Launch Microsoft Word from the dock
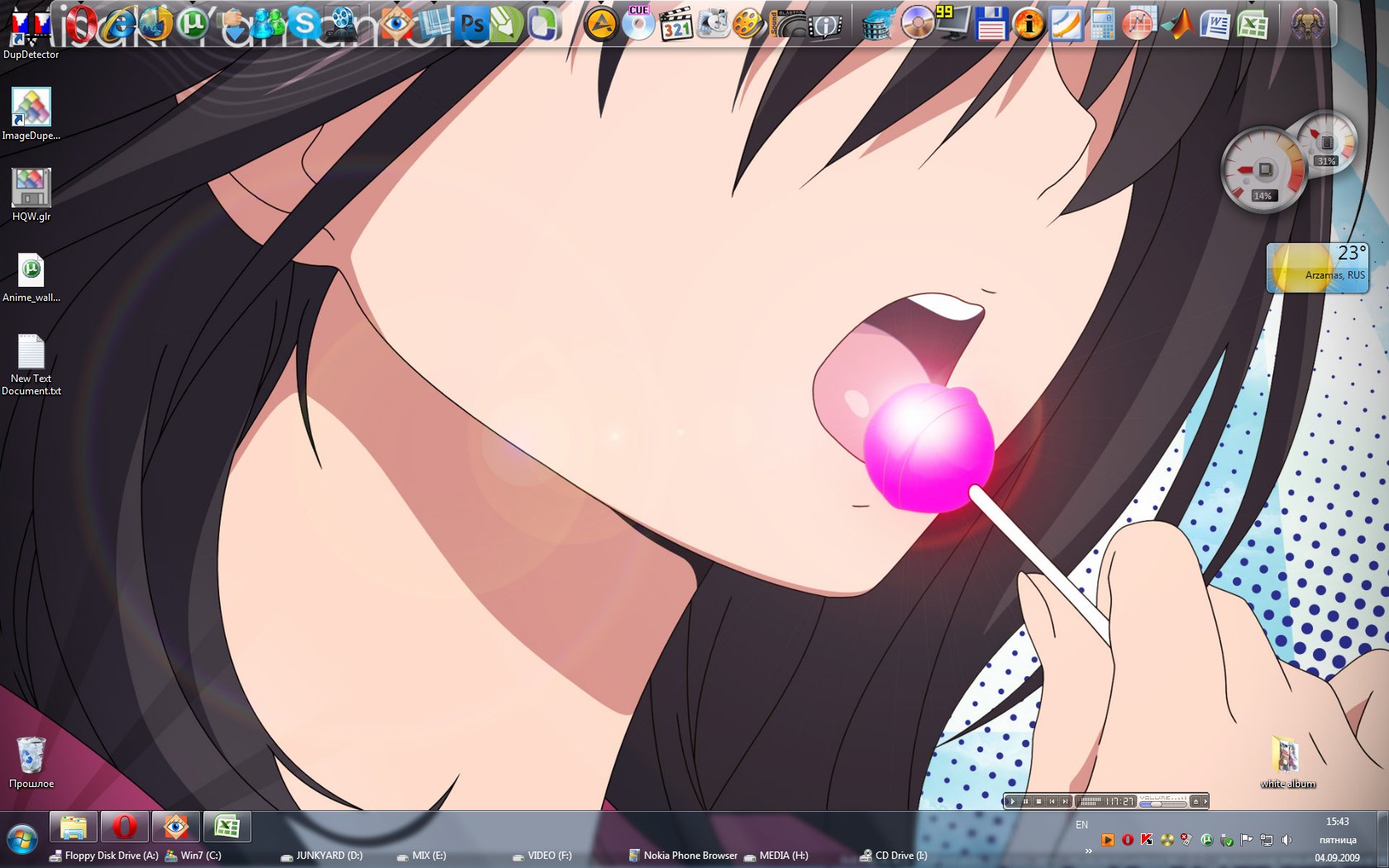 [x=1214, y=23]
